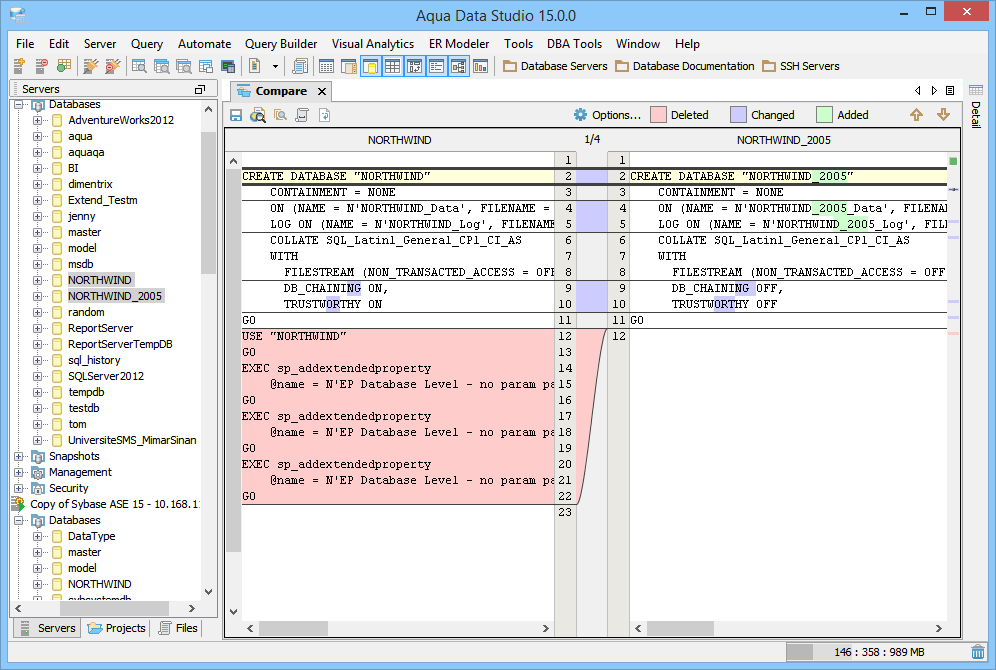
Task: Toggle the highlighted ER diagram view icon
Action: pyautogui.click(x=414, y=66)
